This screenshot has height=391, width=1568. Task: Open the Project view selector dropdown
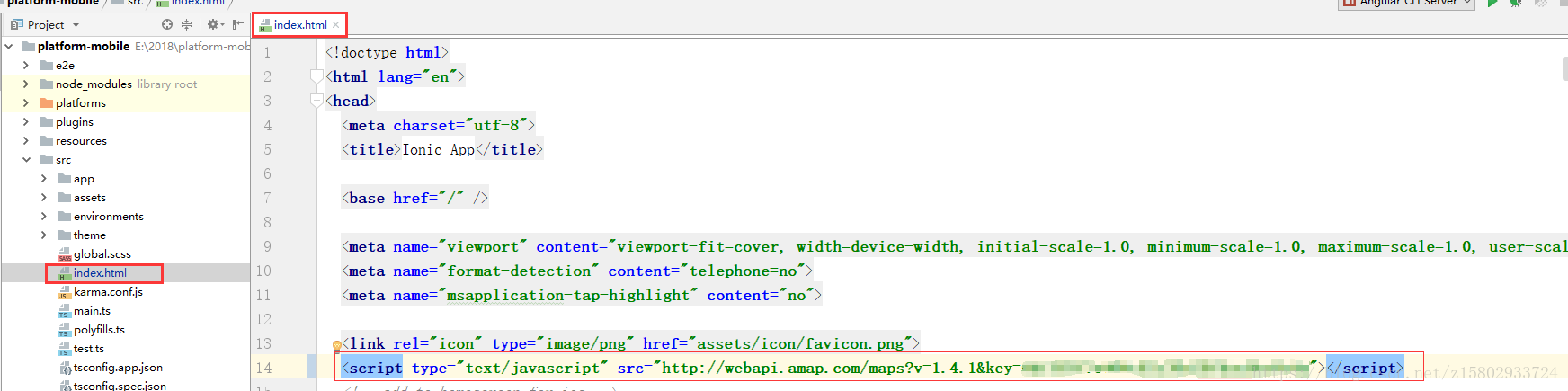(45, 24)
